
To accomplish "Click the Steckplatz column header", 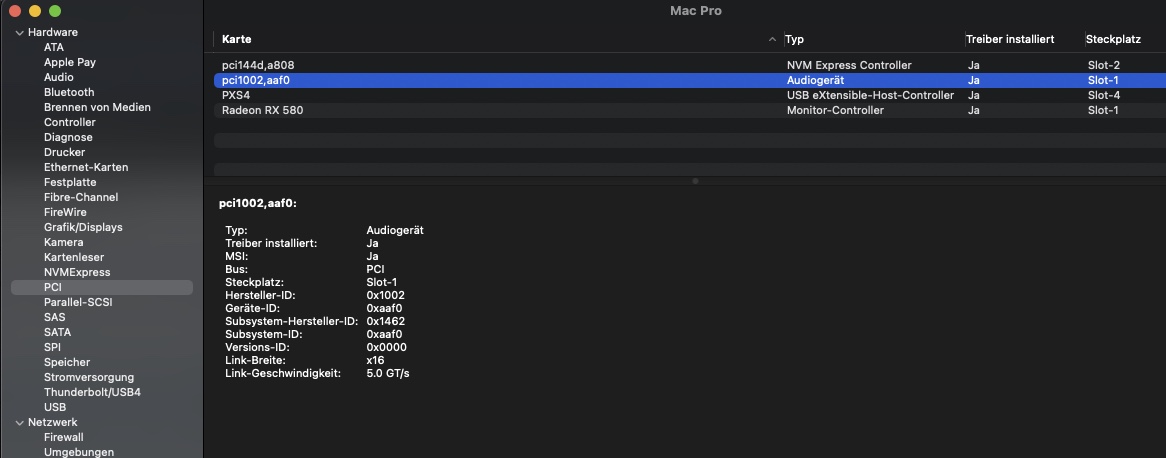I will (x=1113, y=39).
